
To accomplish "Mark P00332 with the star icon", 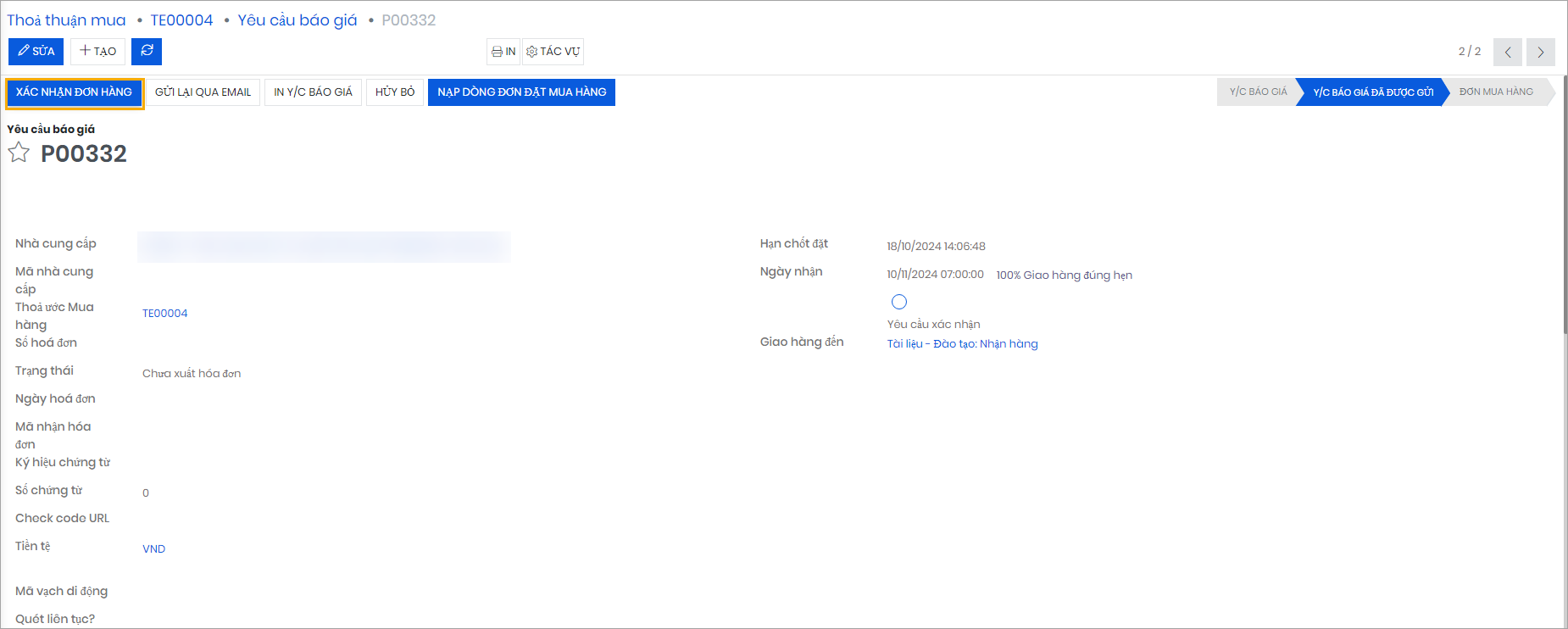I will coord(19,153).
